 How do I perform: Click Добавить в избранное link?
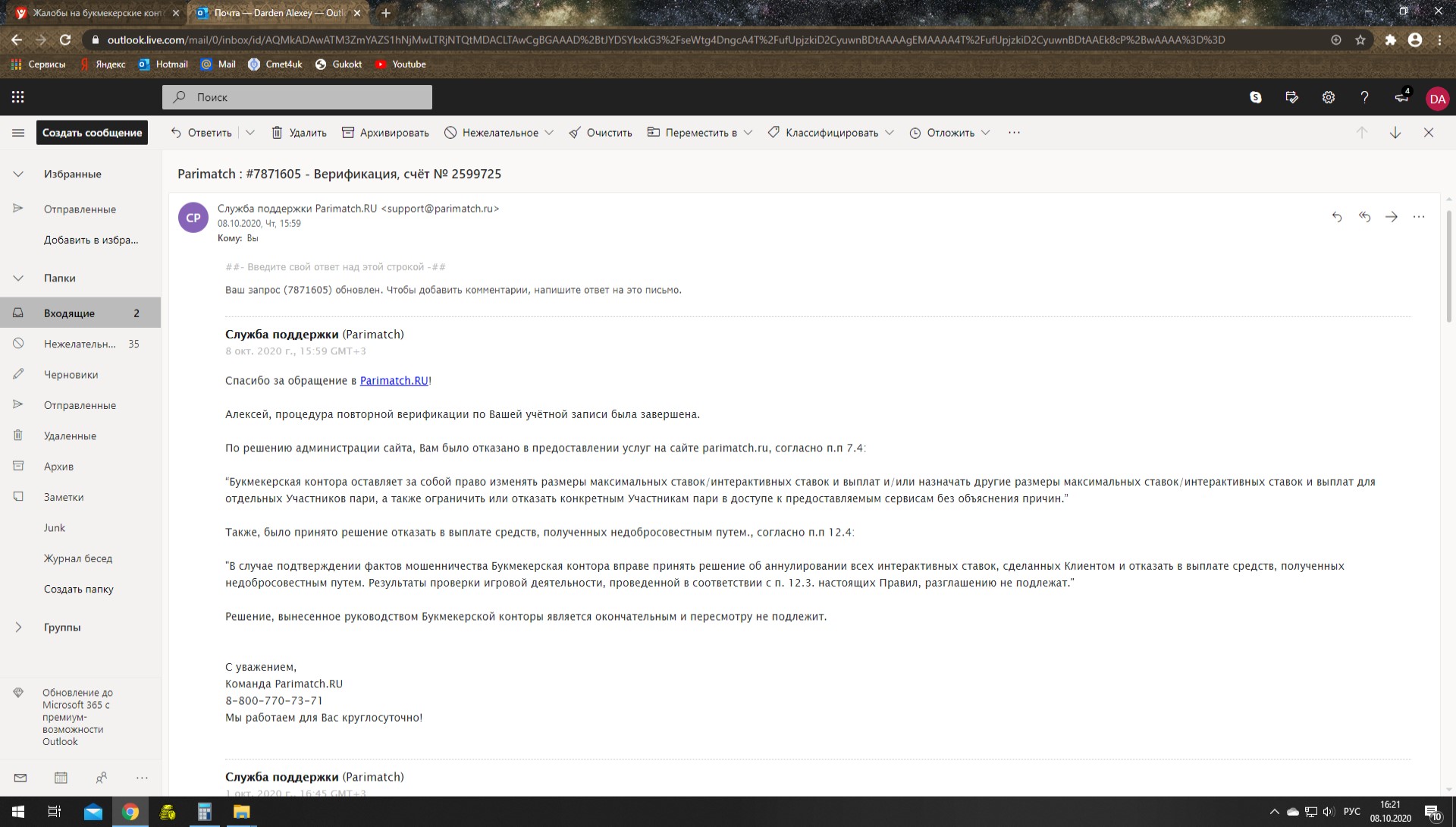coord(91,240)
